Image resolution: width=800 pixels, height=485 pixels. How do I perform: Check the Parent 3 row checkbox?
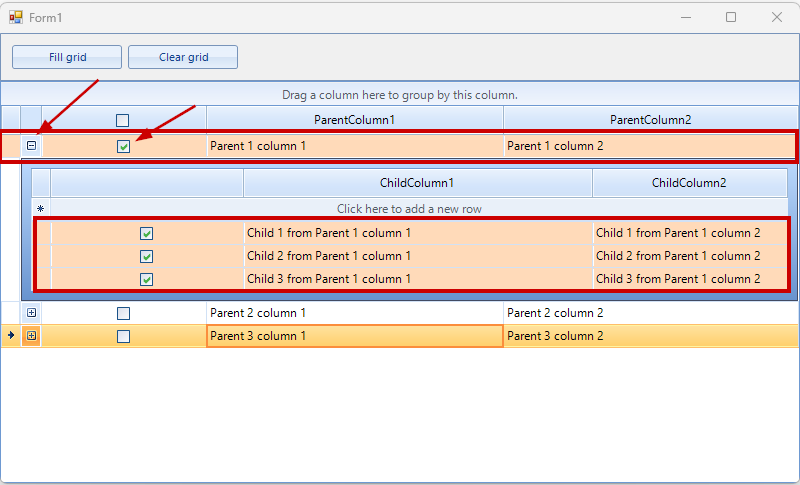point(123,336)
